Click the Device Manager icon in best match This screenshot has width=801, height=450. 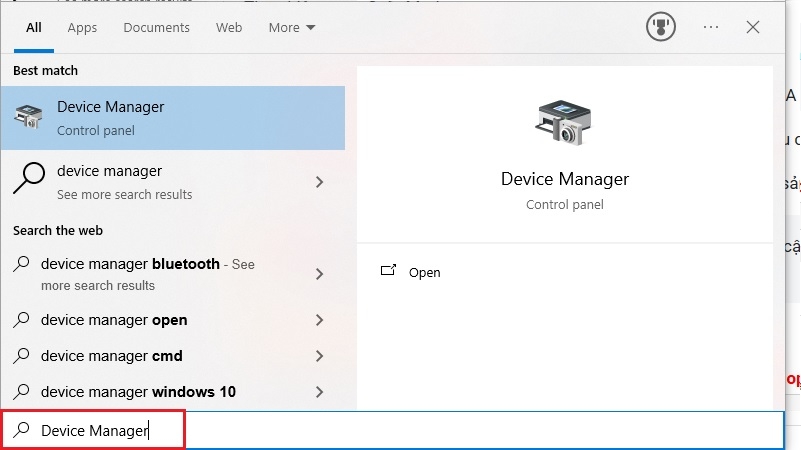click(x=29, y=116)
